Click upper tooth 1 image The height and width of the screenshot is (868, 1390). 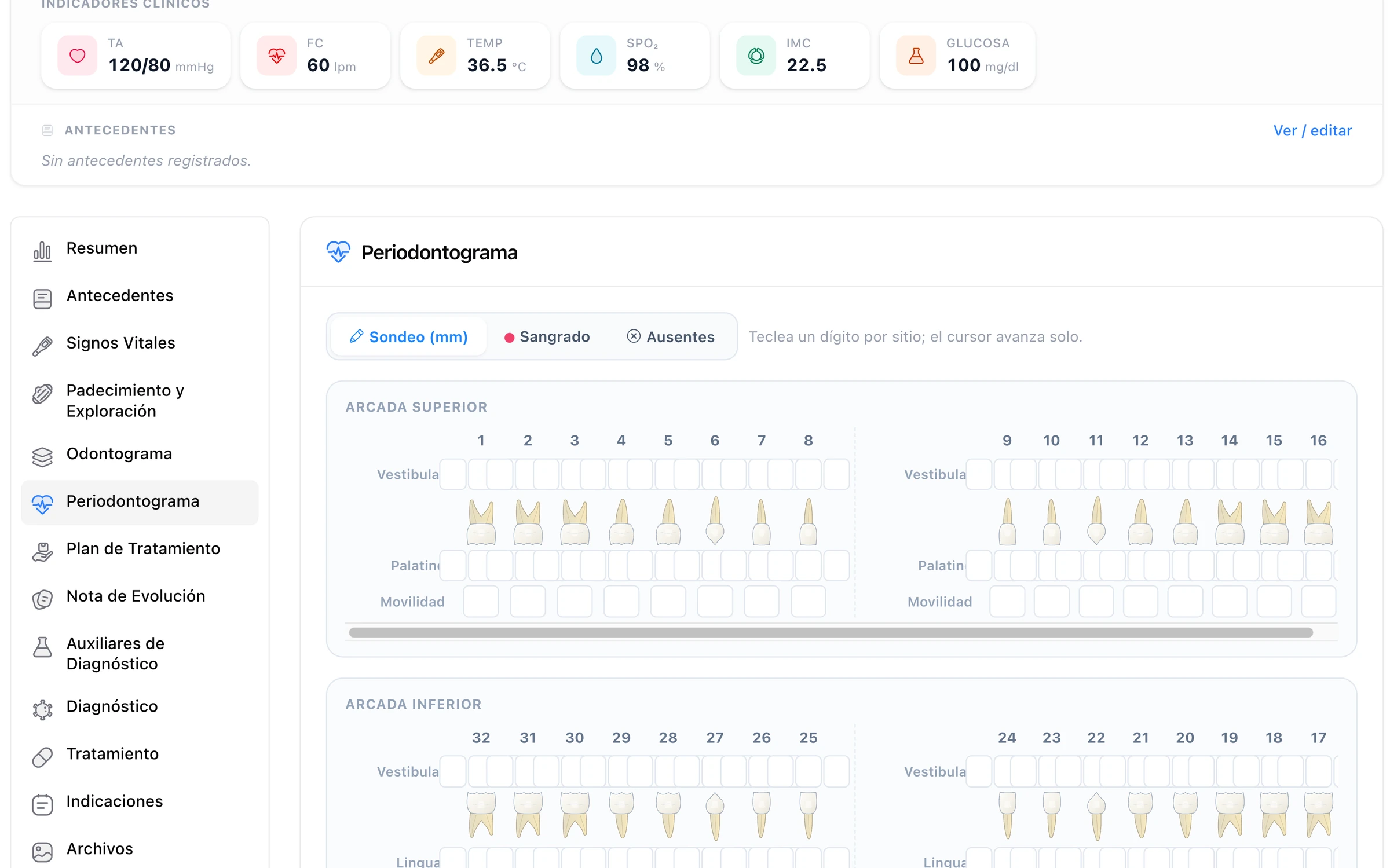[481, 522]
